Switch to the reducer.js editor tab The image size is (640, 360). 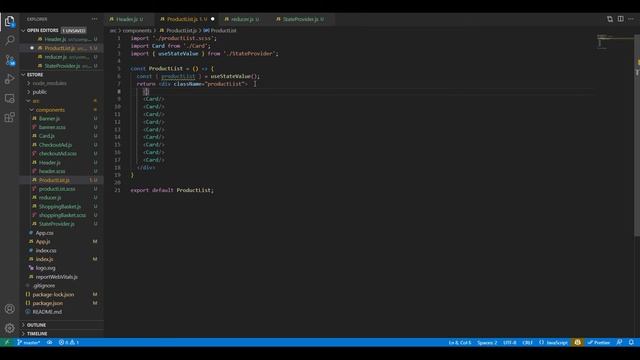(244, 19)
